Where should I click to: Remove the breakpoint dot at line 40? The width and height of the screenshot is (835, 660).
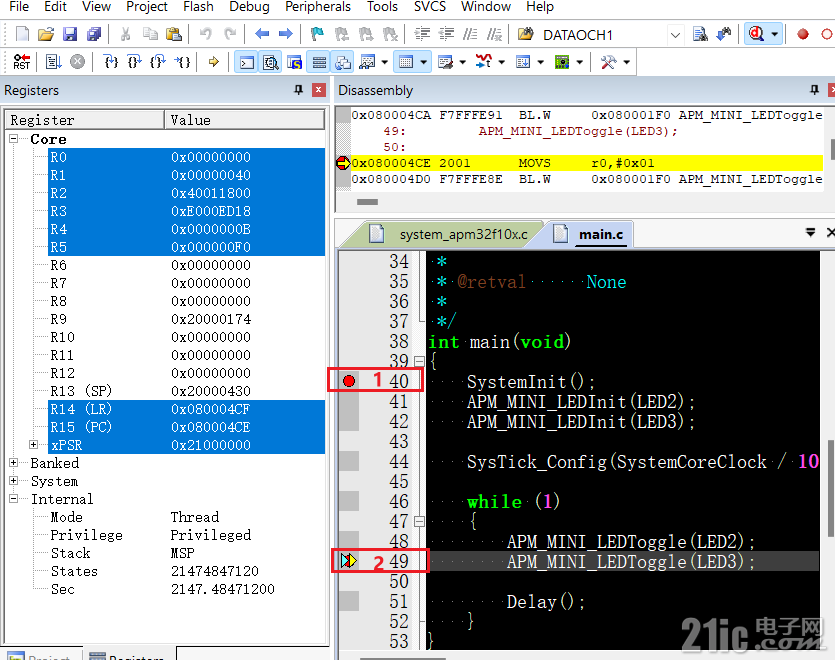349,381
